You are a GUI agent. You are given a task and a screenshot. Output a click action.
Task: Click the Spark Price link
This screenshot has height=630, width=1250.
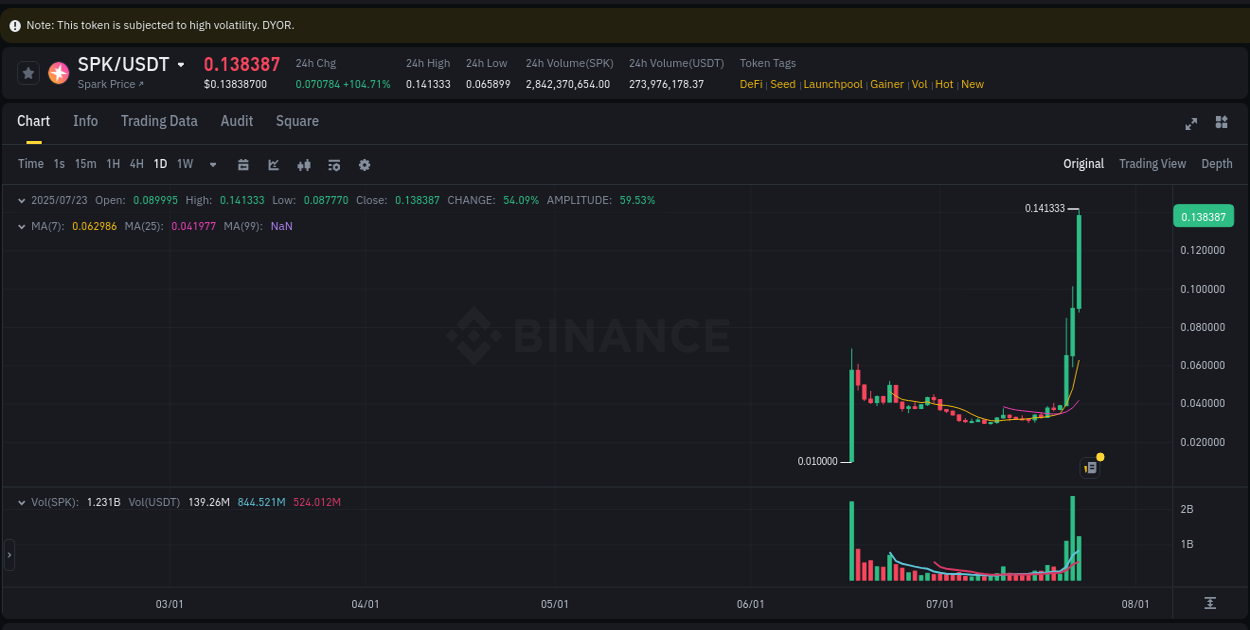(107, 84)
